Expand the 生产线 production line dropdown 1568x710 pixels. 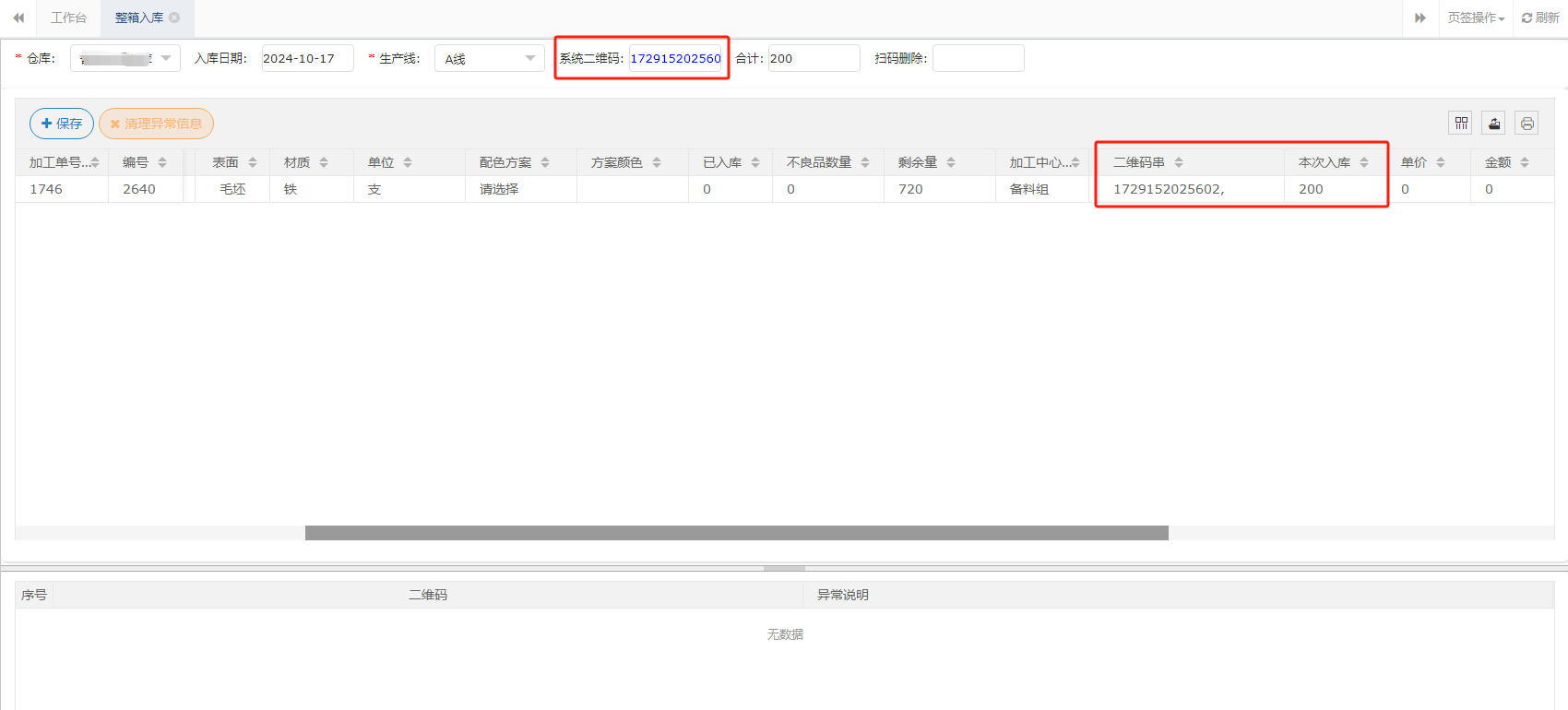(x=490, y=58)
